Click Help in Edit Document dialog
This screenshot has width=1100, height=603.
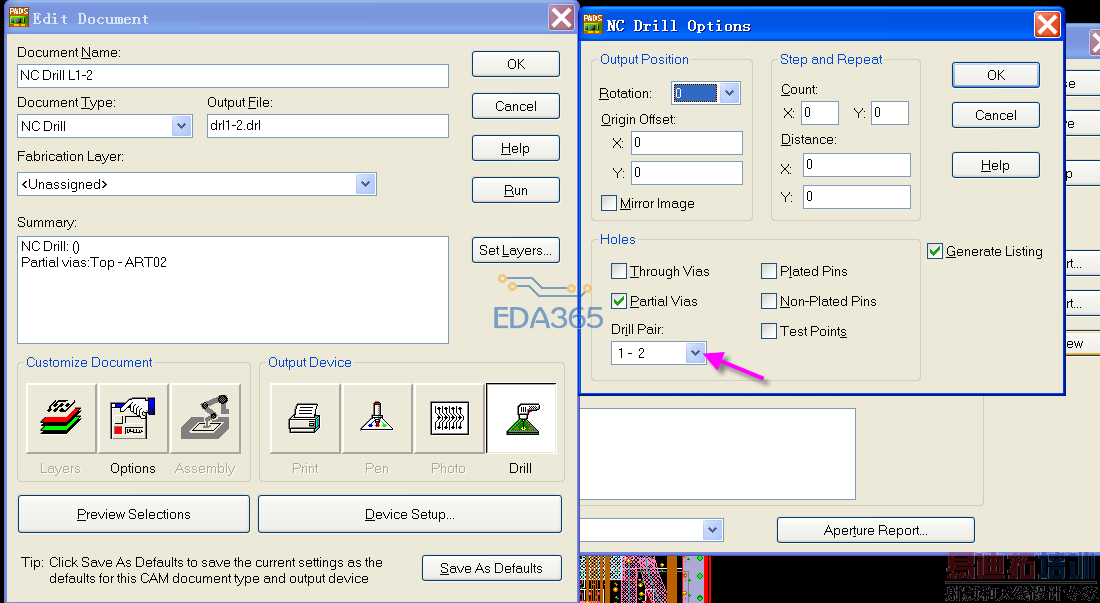tap(516, 149)
